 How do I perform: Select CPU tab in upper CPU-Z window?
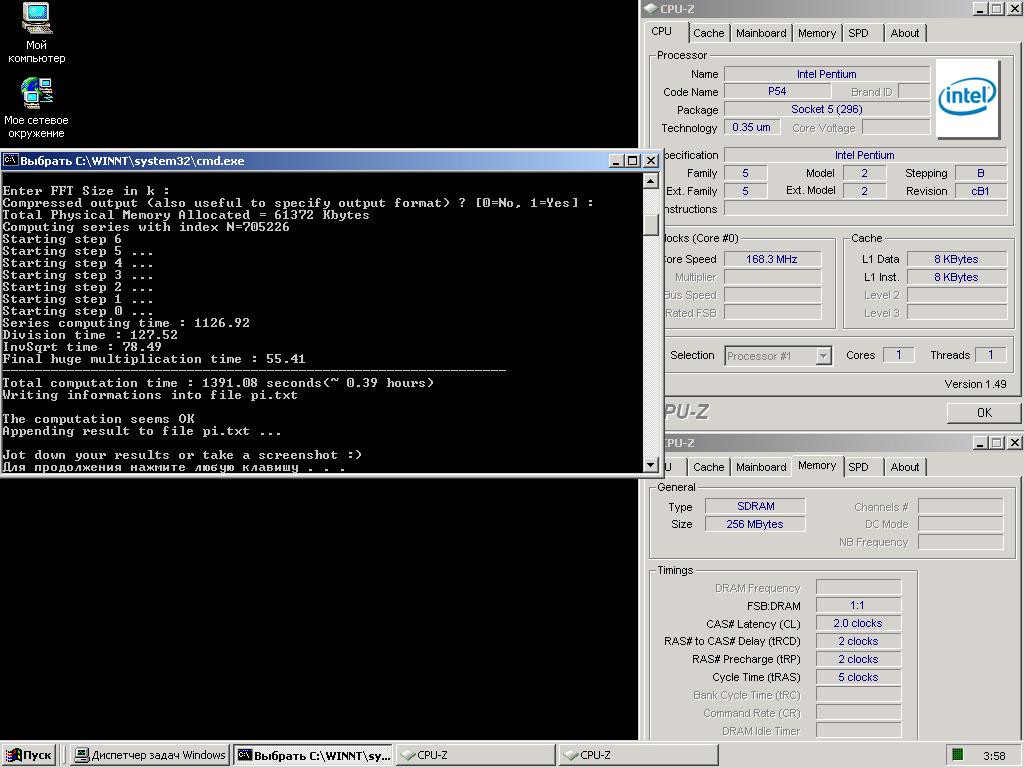coord(662,31)
